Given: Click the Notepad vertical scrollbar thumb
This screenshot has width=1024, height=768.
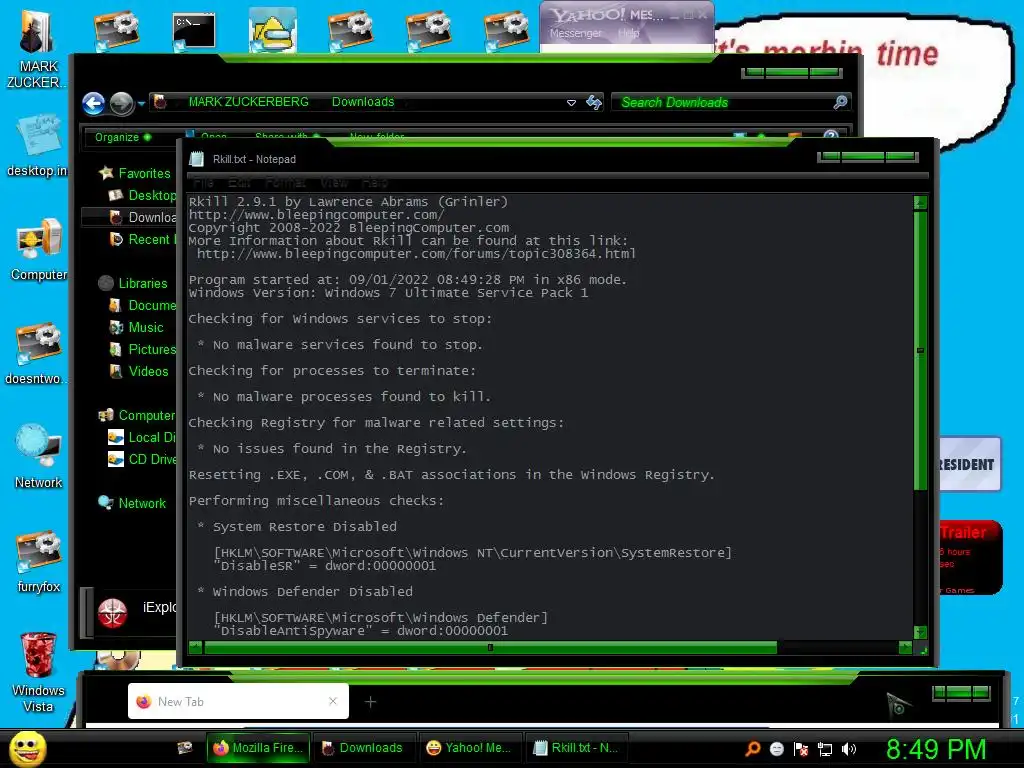Looking at the screenshot, I should point(920,351).
